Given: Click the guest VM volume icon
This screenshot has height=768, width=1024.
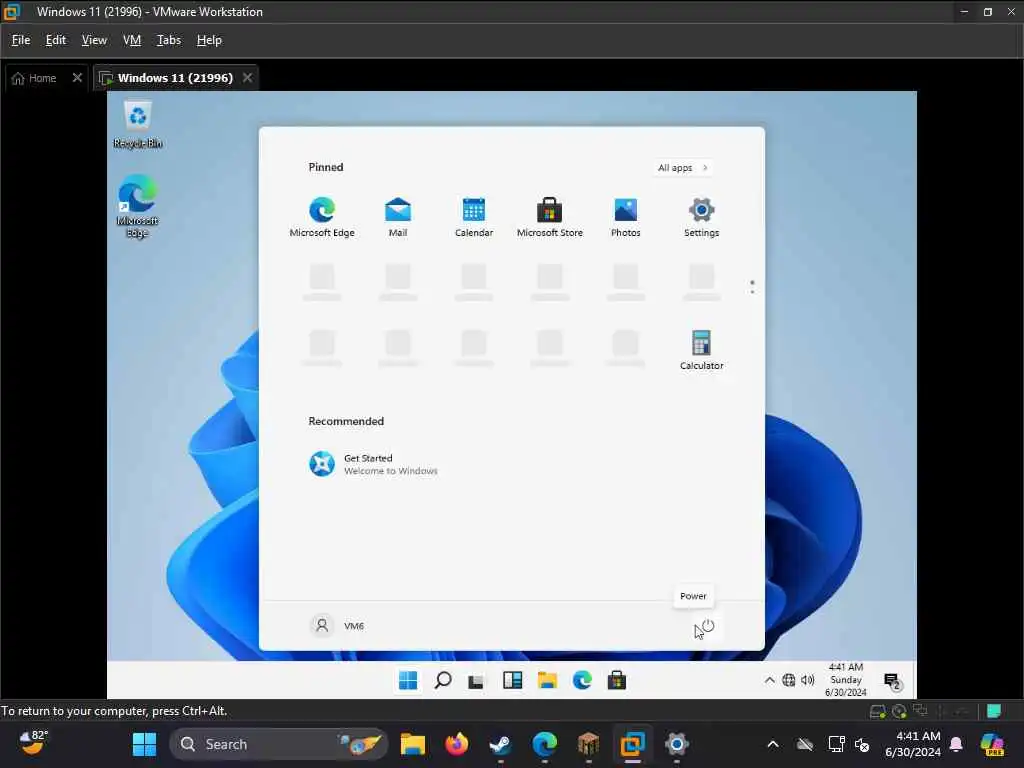Looking at the screenshot, I should click(x=808, y=680).
